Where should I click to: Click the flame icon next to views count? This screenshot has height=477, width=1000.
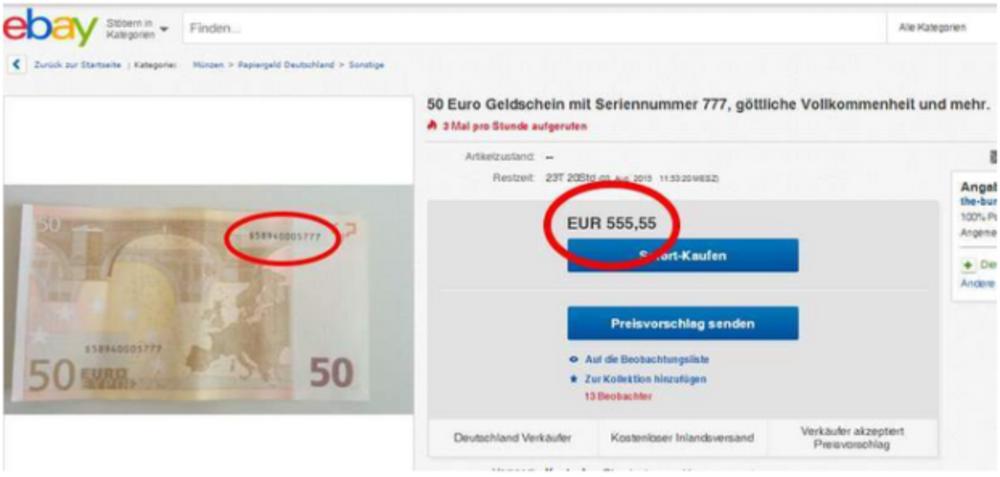(x=432, y=126)
